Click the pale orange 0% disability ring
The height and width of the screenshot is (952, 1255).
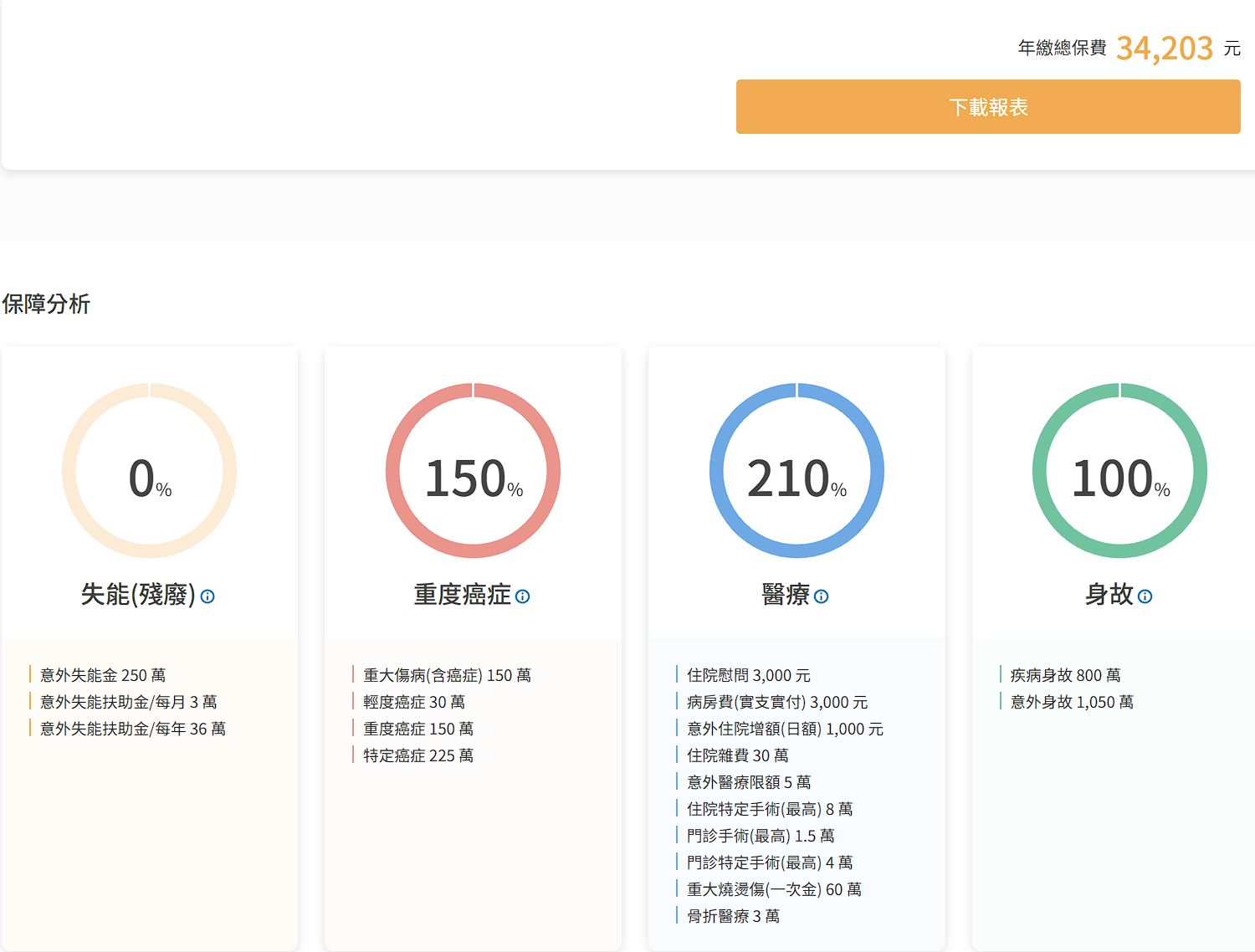(149, 471)
